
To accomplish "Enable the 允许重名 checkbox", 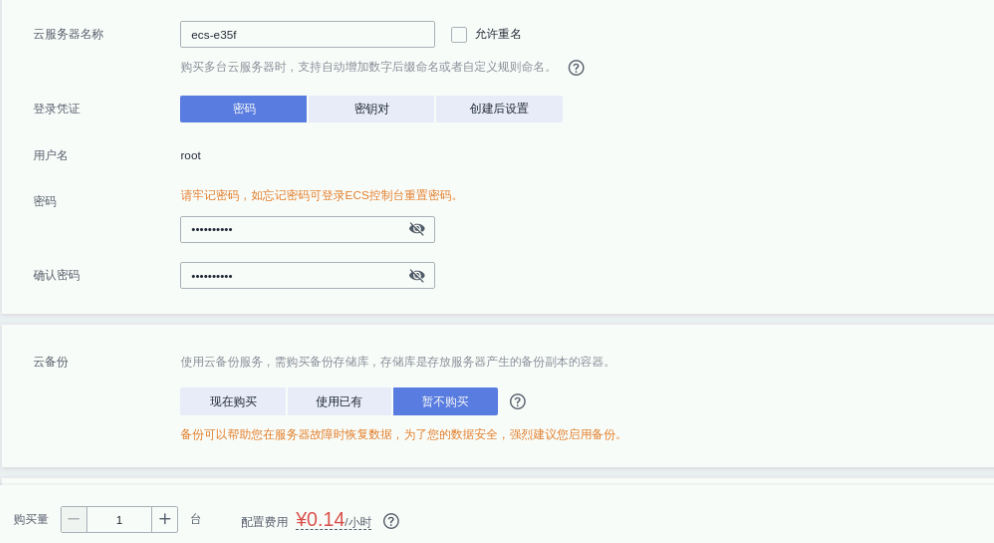I will [x=459, y=34].
